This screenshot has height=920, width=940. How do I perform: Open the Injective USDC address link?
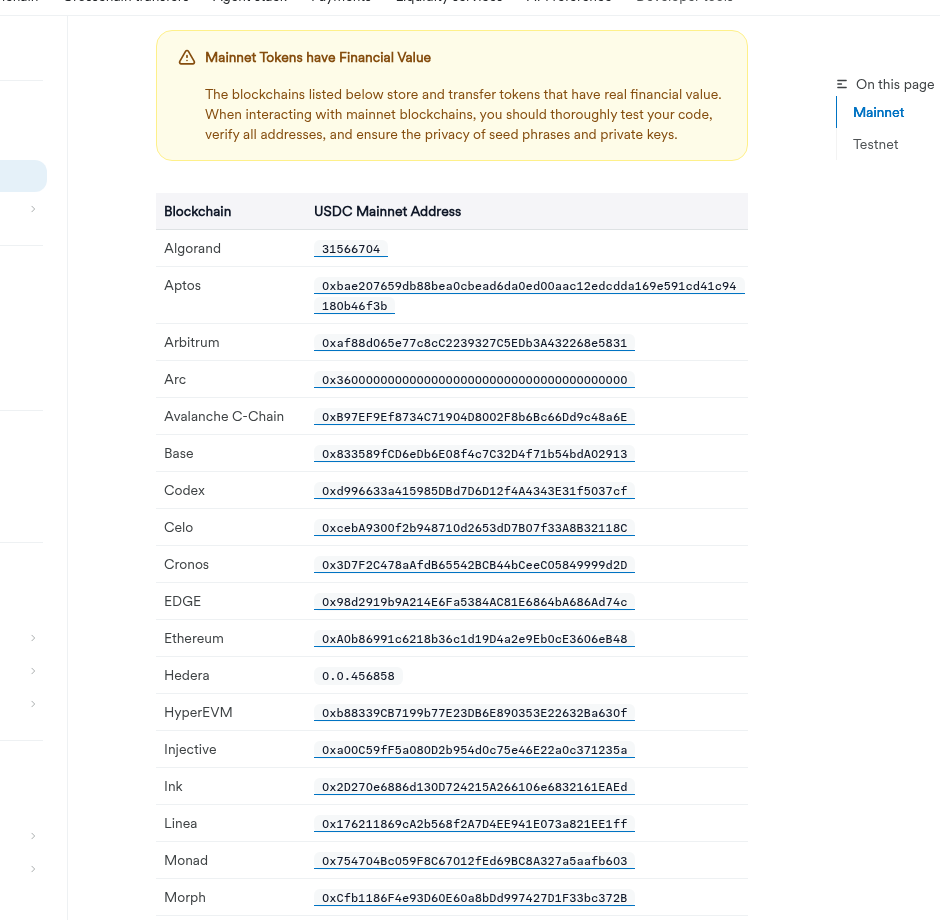tap(474, 750)
